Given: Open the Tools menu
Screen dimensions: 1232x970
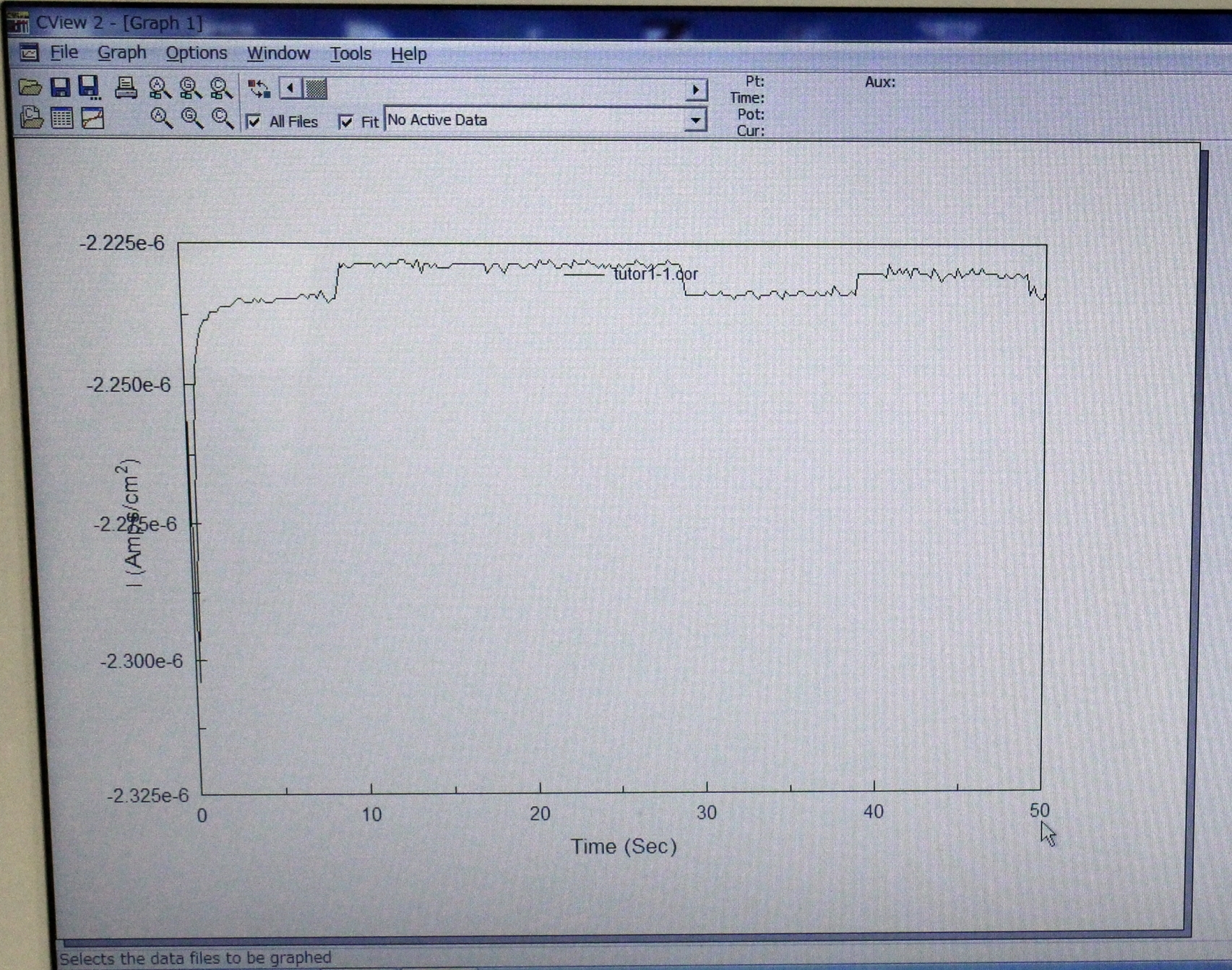Looking at the screenshot, I should click(x=350, y=53).
